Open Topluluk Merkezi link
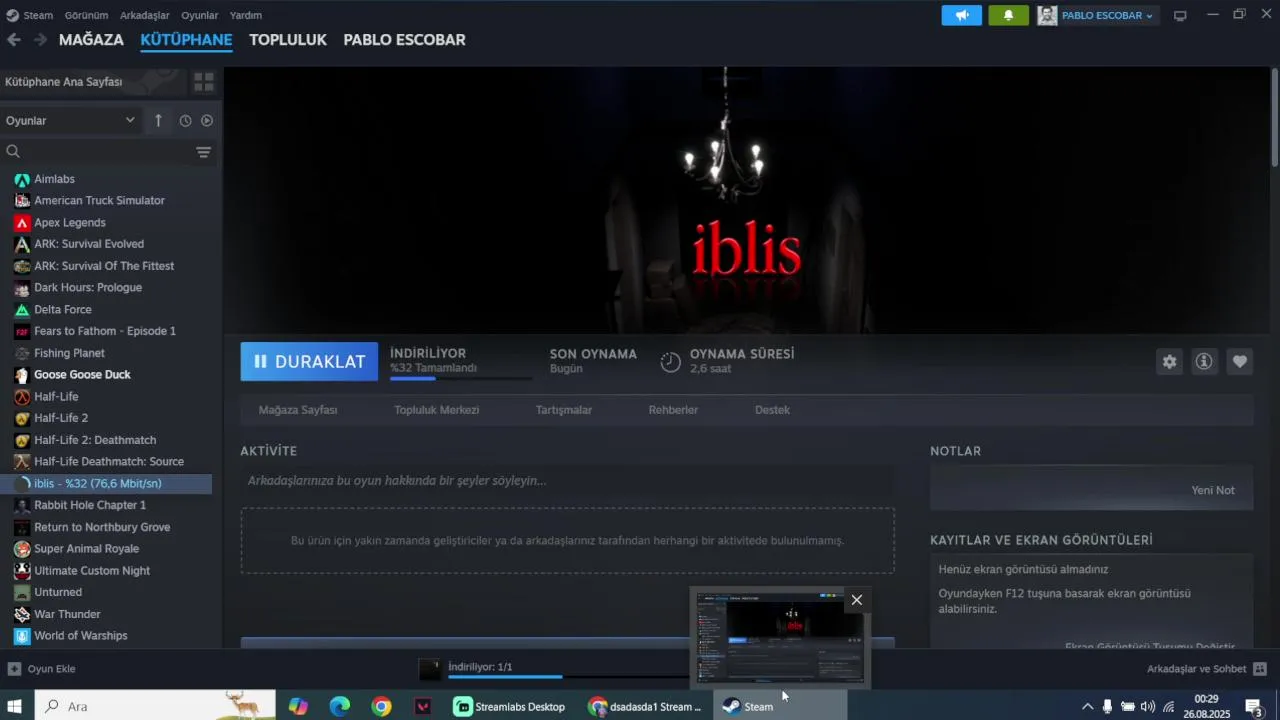1280x720 pixels. 436,410
